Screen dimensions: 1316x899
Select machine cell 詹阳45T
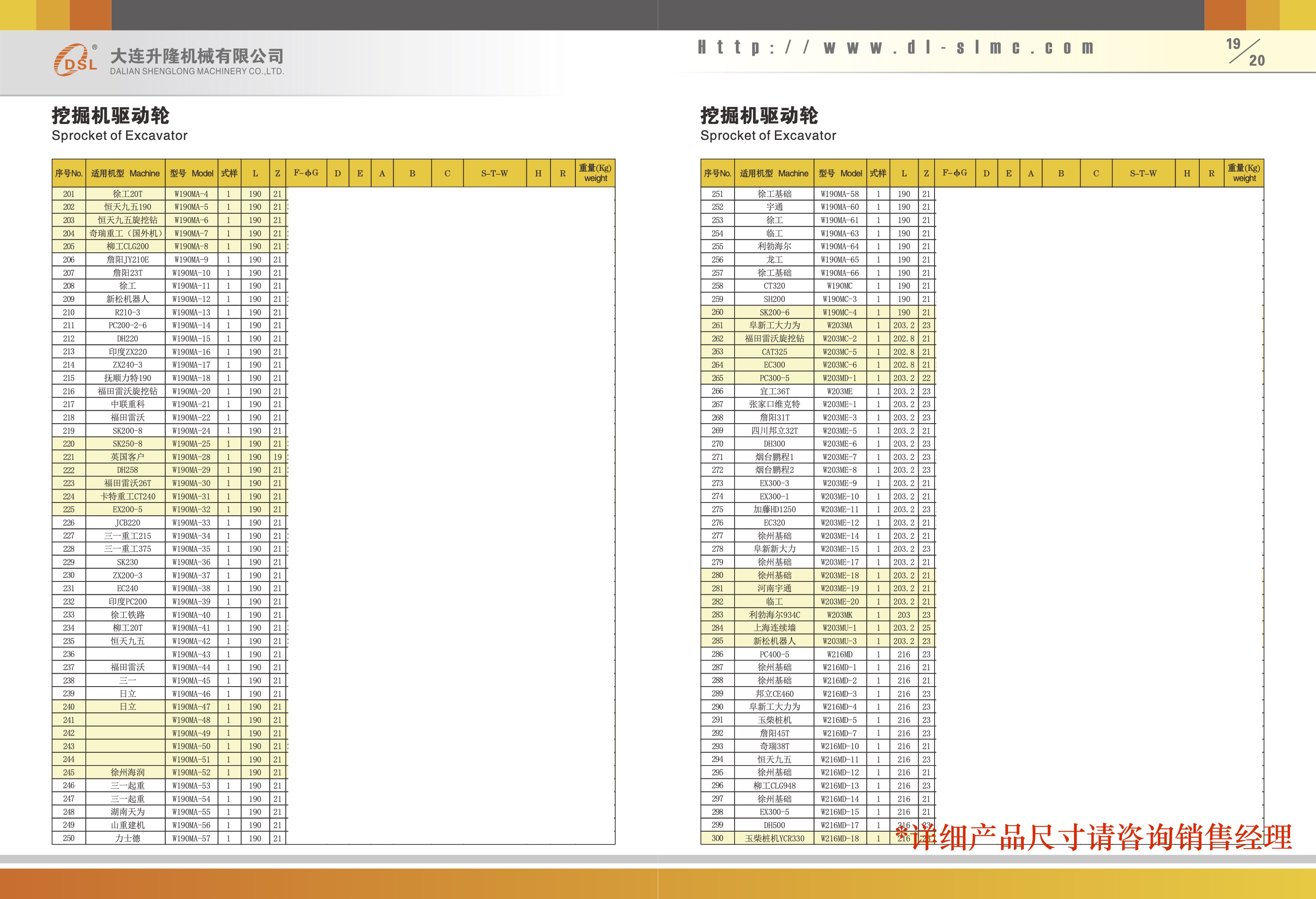[774, 733]
